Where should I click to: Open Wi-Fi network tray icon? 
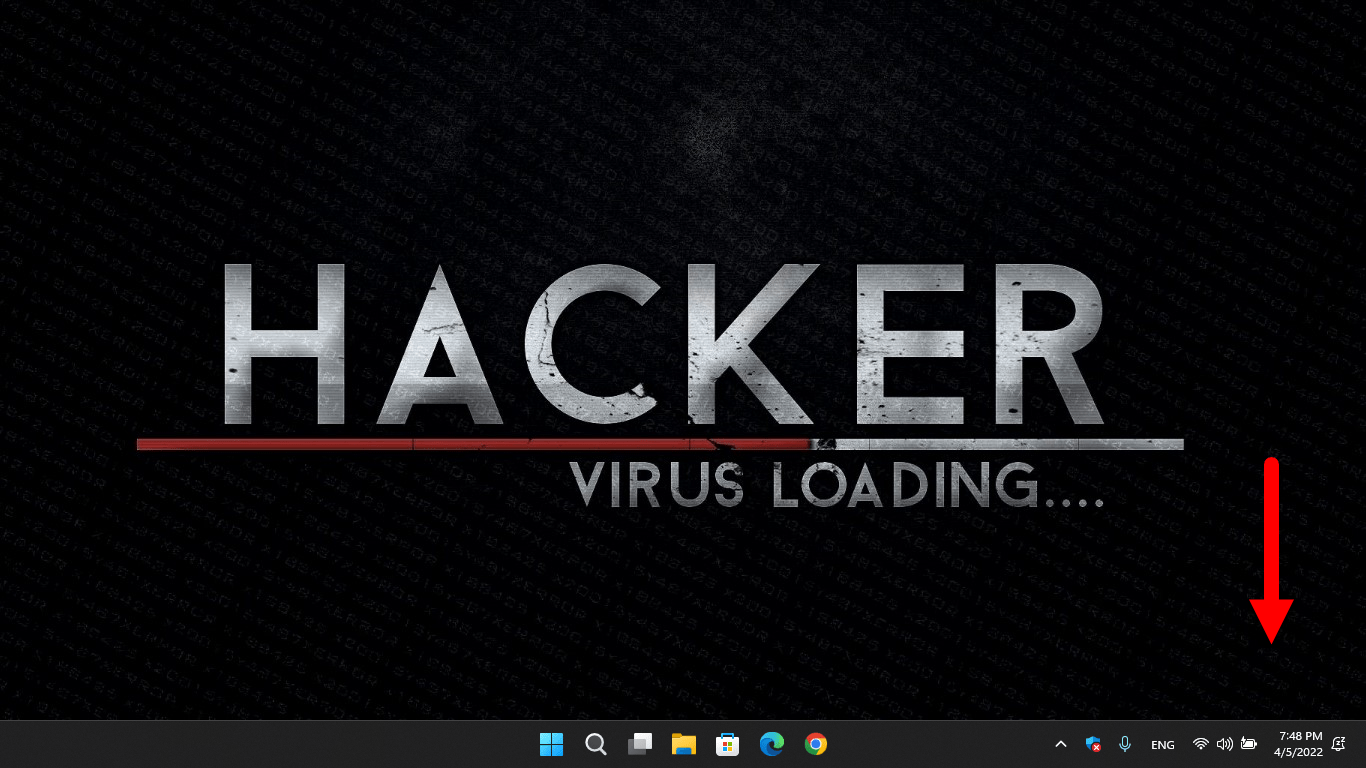pos(1201,744)
